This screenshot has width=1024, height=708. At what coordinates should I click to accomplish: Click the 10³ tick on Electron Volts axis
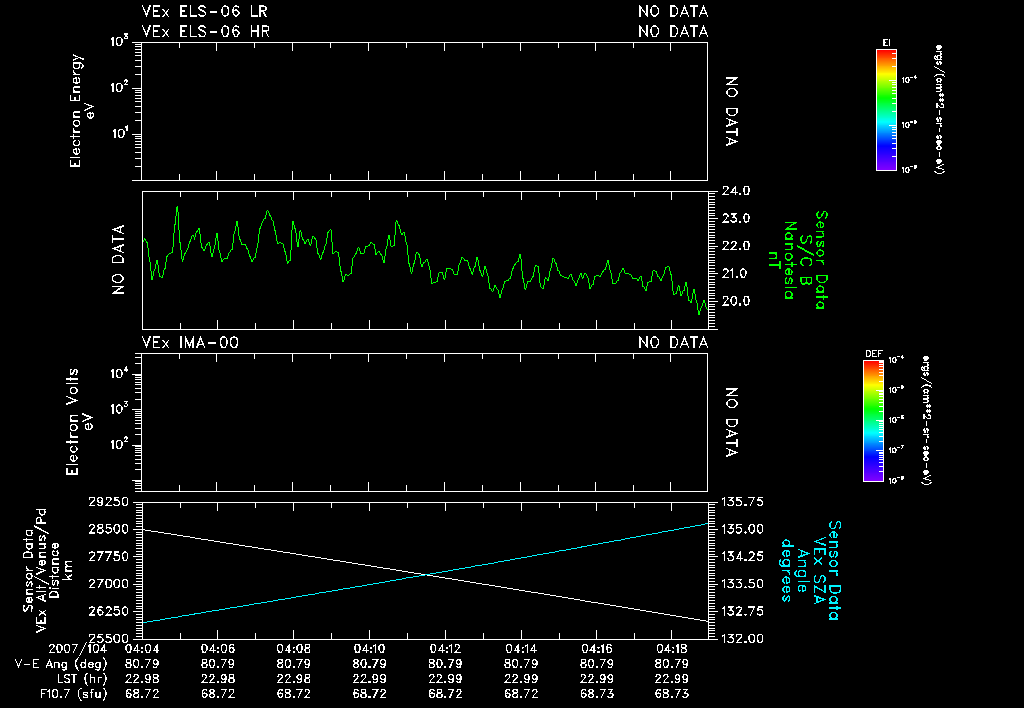(120, 410)
